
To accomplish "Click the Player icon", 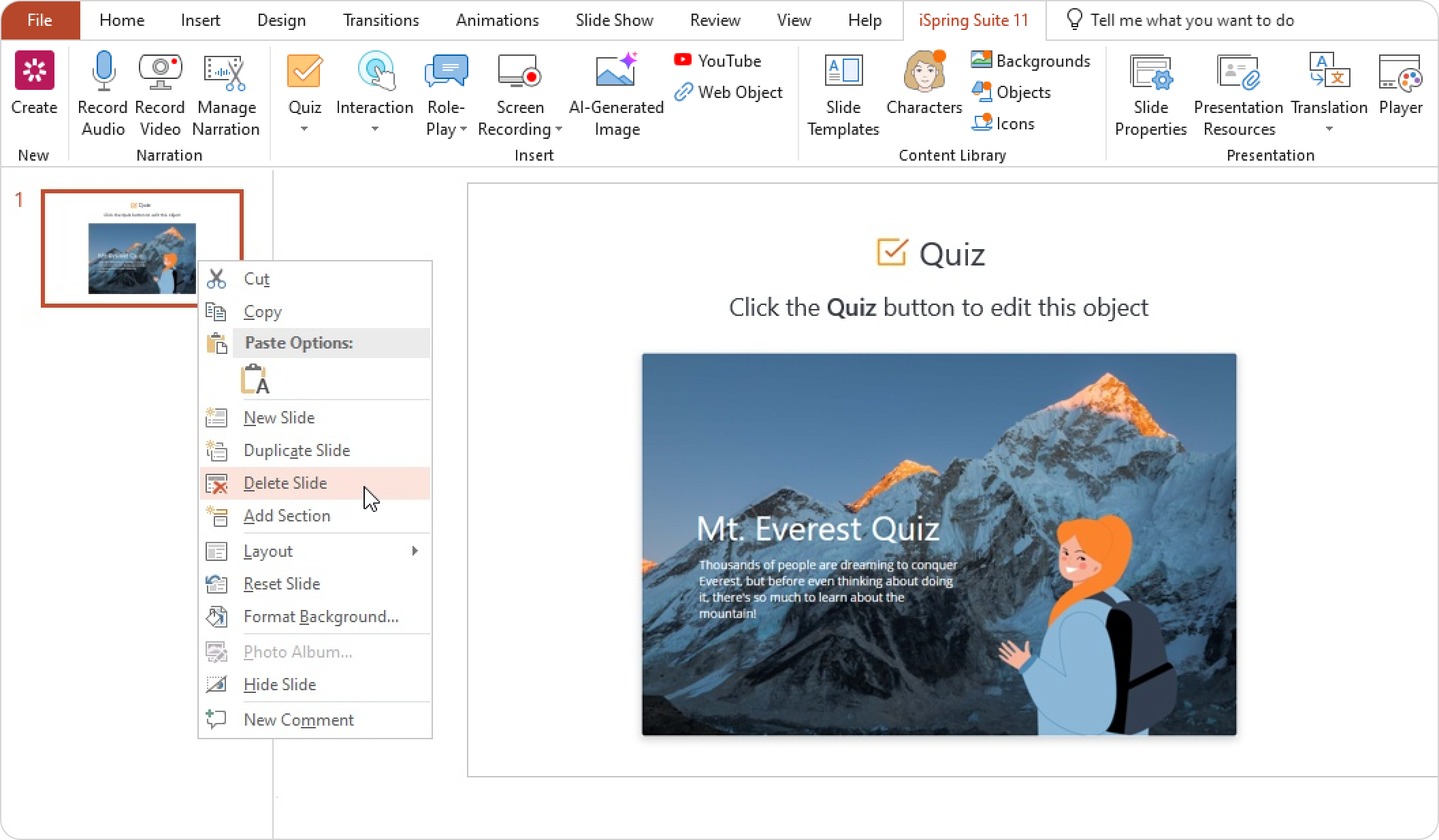I will click(1400, 73).
